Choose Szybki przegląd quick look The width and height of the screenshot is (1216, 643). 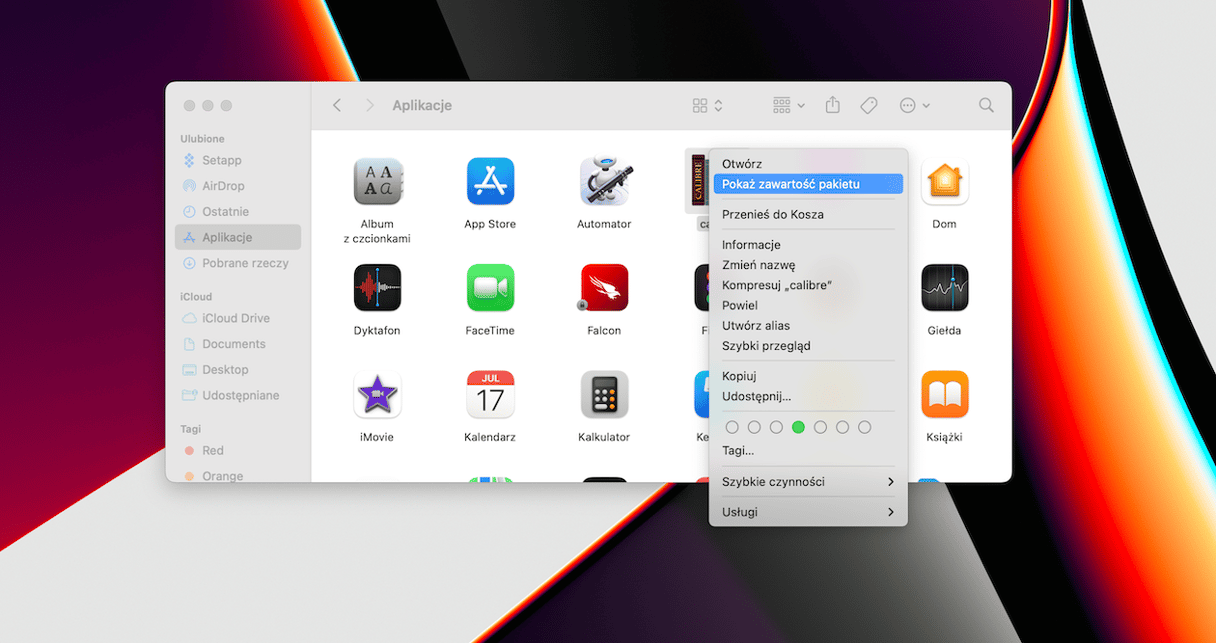[808, 346]
